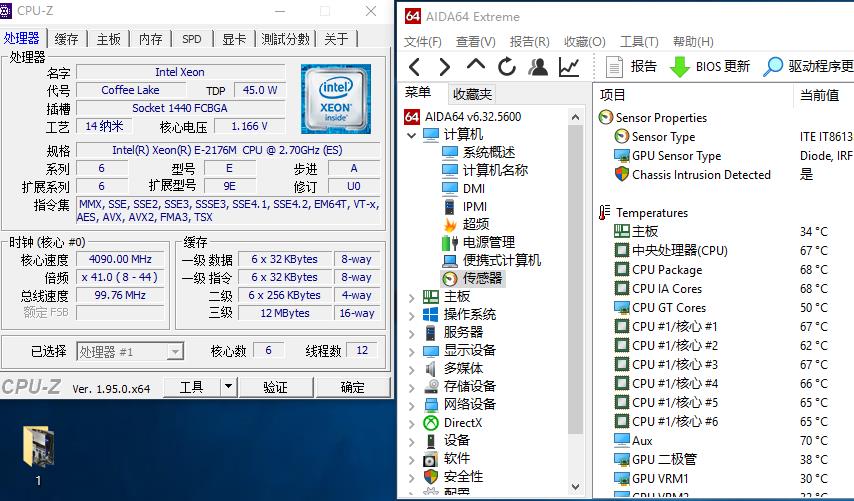Click the Intel Xeon inside logo
Image resolution: width=854 pixels, height=501 pixels.
pyautogui.click(x=336, y=99)
